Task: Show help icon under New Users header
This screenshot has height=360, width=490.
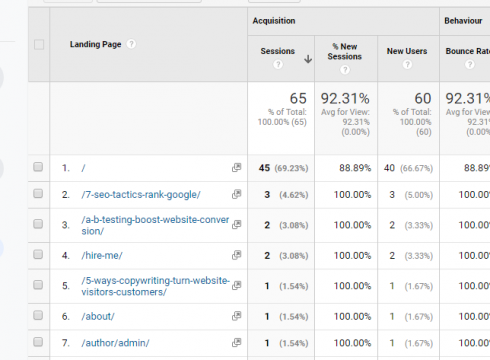Action: [x=407, y=64]
